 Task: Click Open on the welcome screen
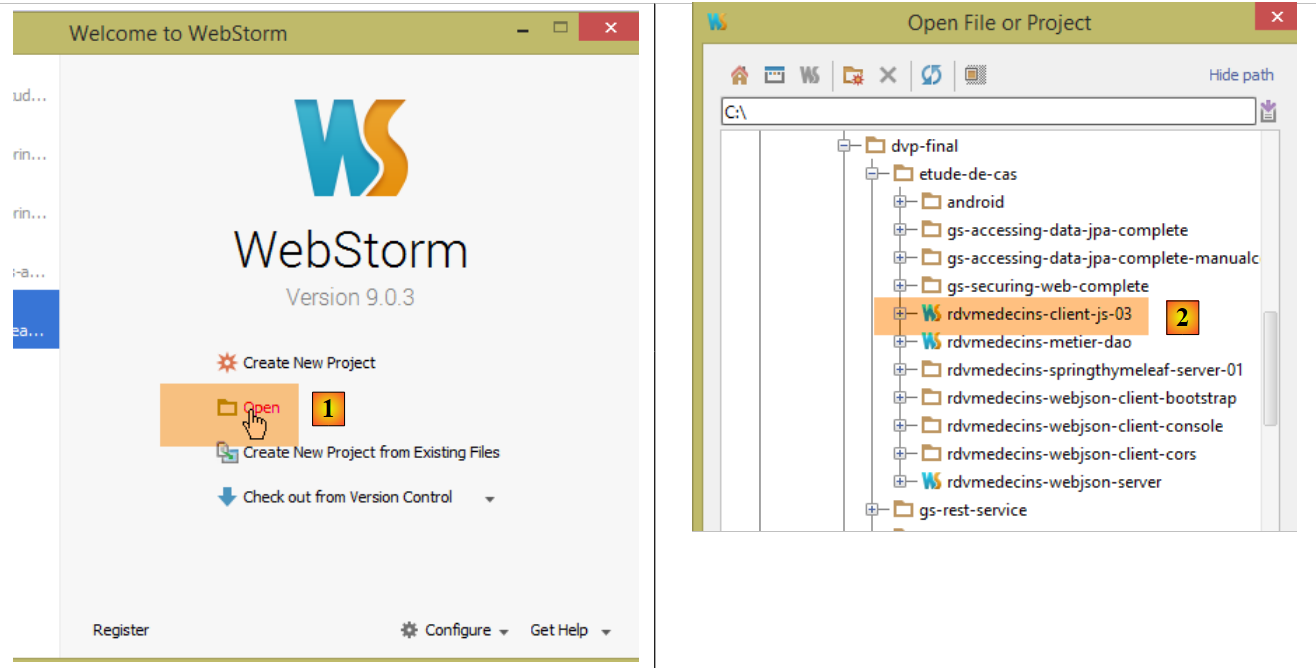pyautogui.click(x=262, y=408)
